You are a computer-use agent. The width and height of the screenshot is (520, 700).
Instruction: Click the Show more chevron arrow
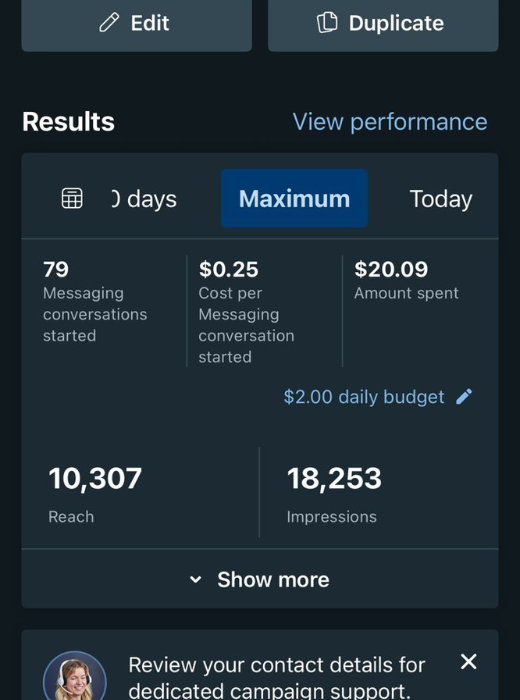196,579
